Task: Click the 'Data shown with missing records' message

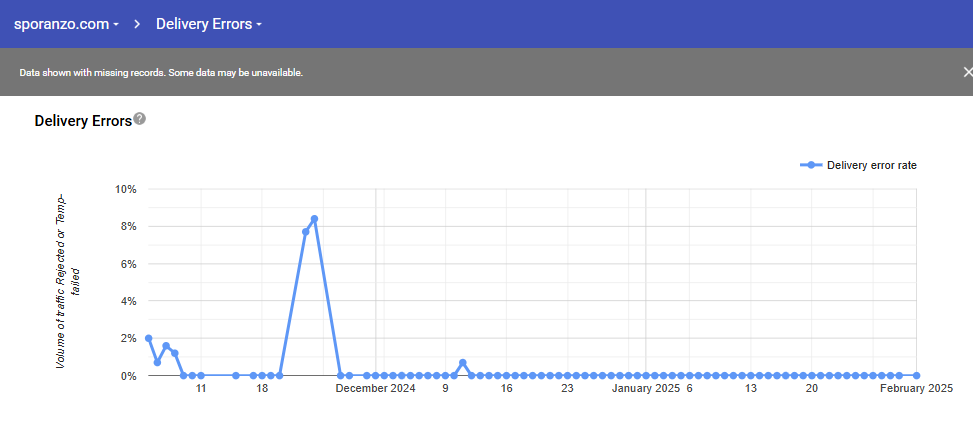Action: [x=161, y=73]
